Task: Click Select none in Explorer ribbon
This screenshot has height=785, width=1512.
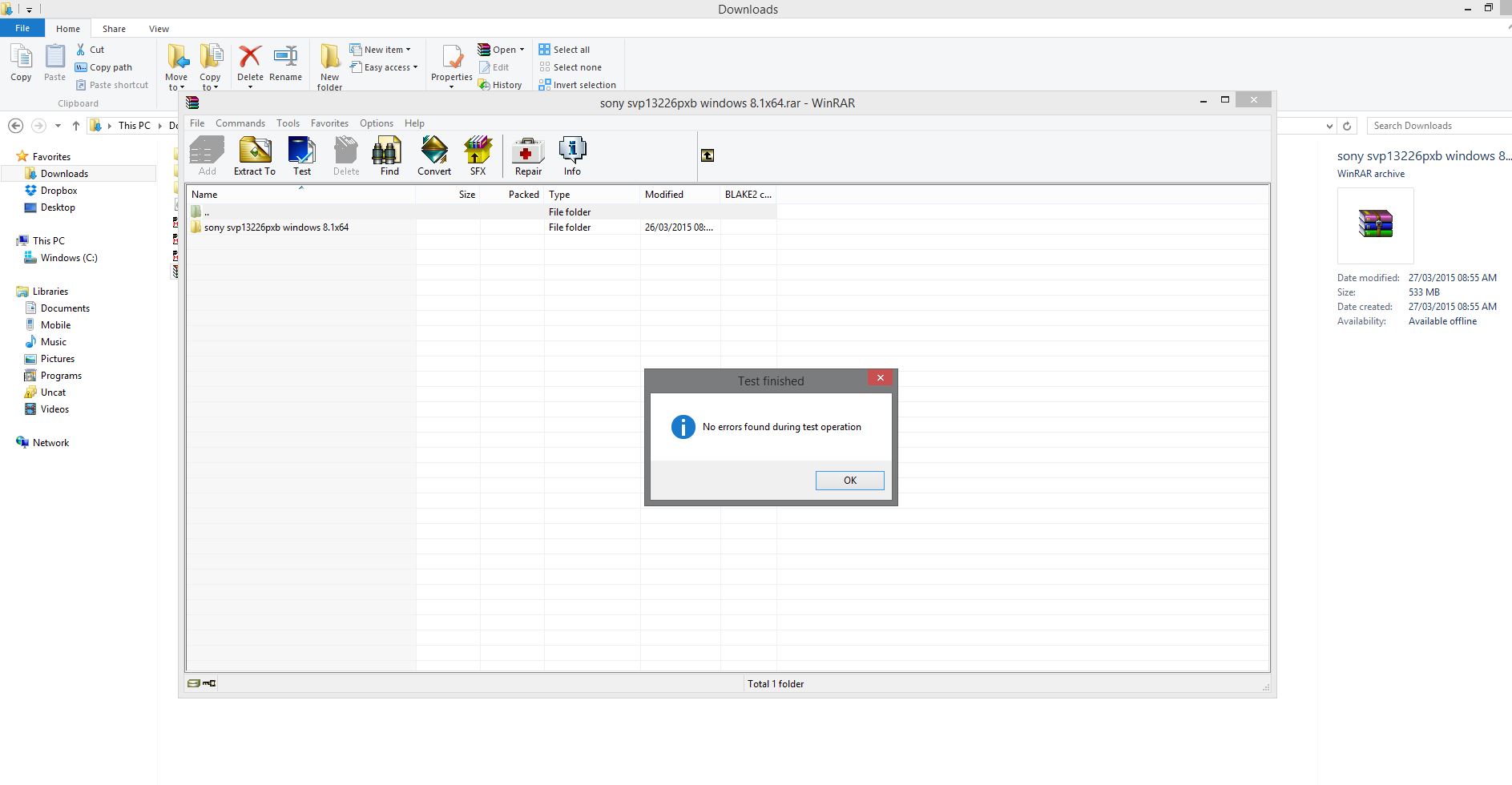Action: tap(571, 67)
